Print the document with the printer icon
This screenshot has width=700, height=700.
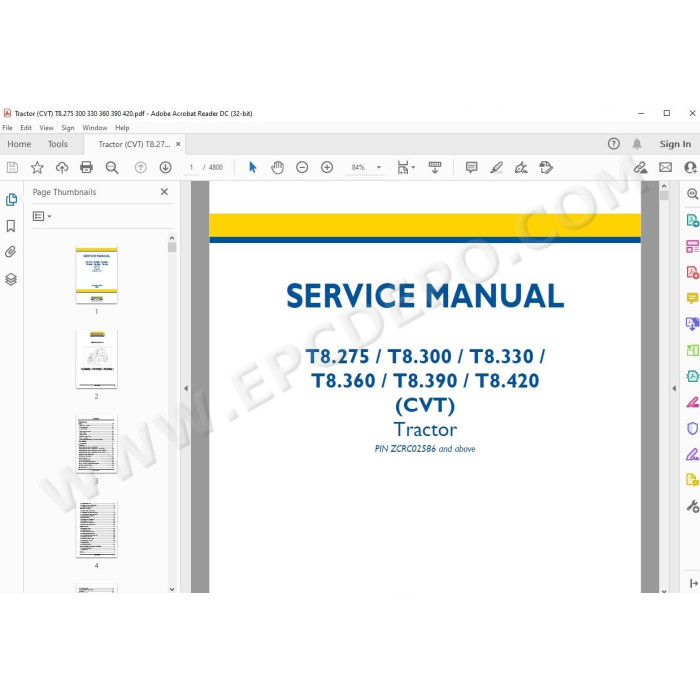coord(86,167)
